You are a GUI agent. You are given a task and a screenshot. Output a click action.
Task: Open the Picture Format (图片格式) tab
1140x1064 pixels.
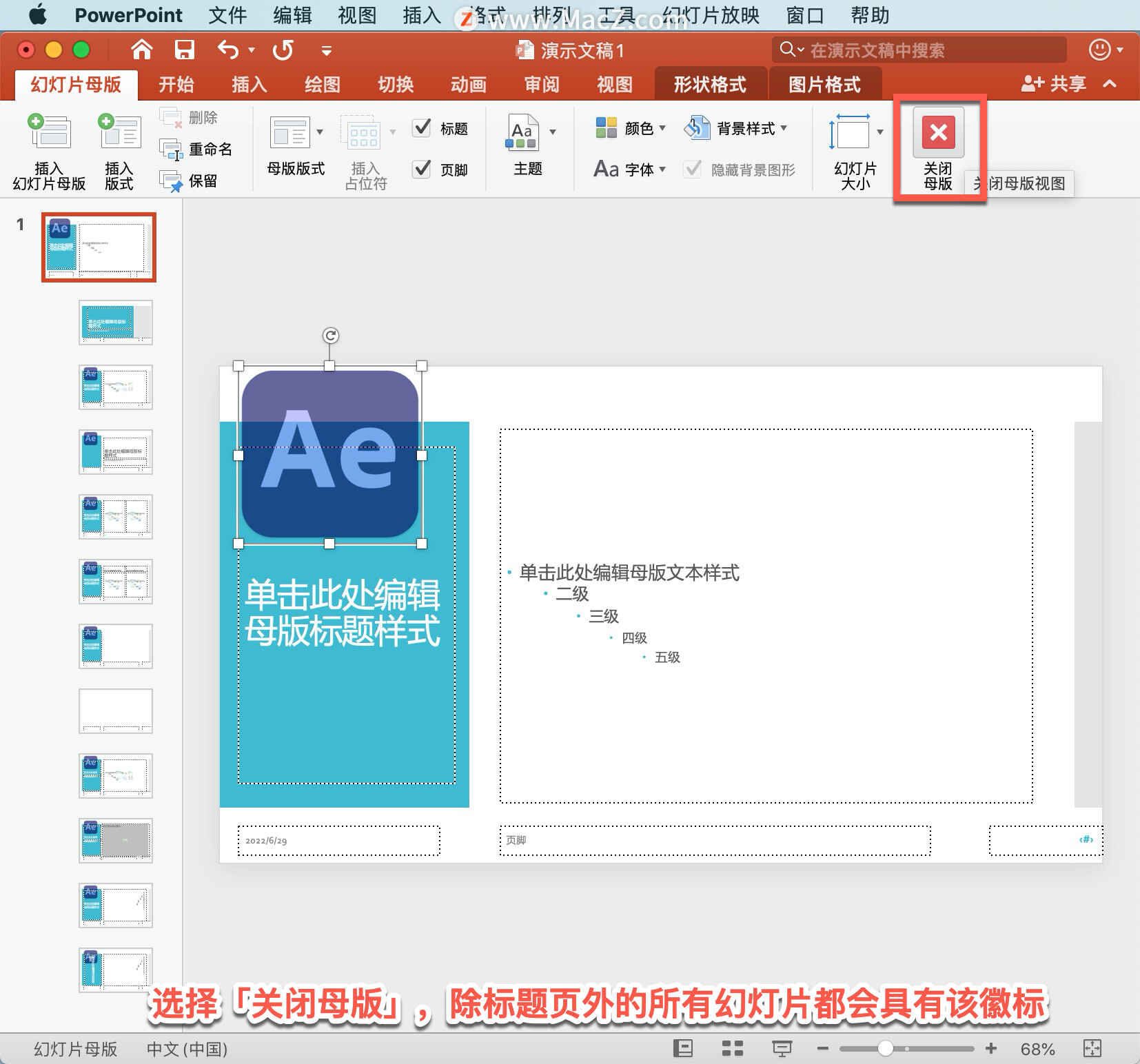coord(825,84)
